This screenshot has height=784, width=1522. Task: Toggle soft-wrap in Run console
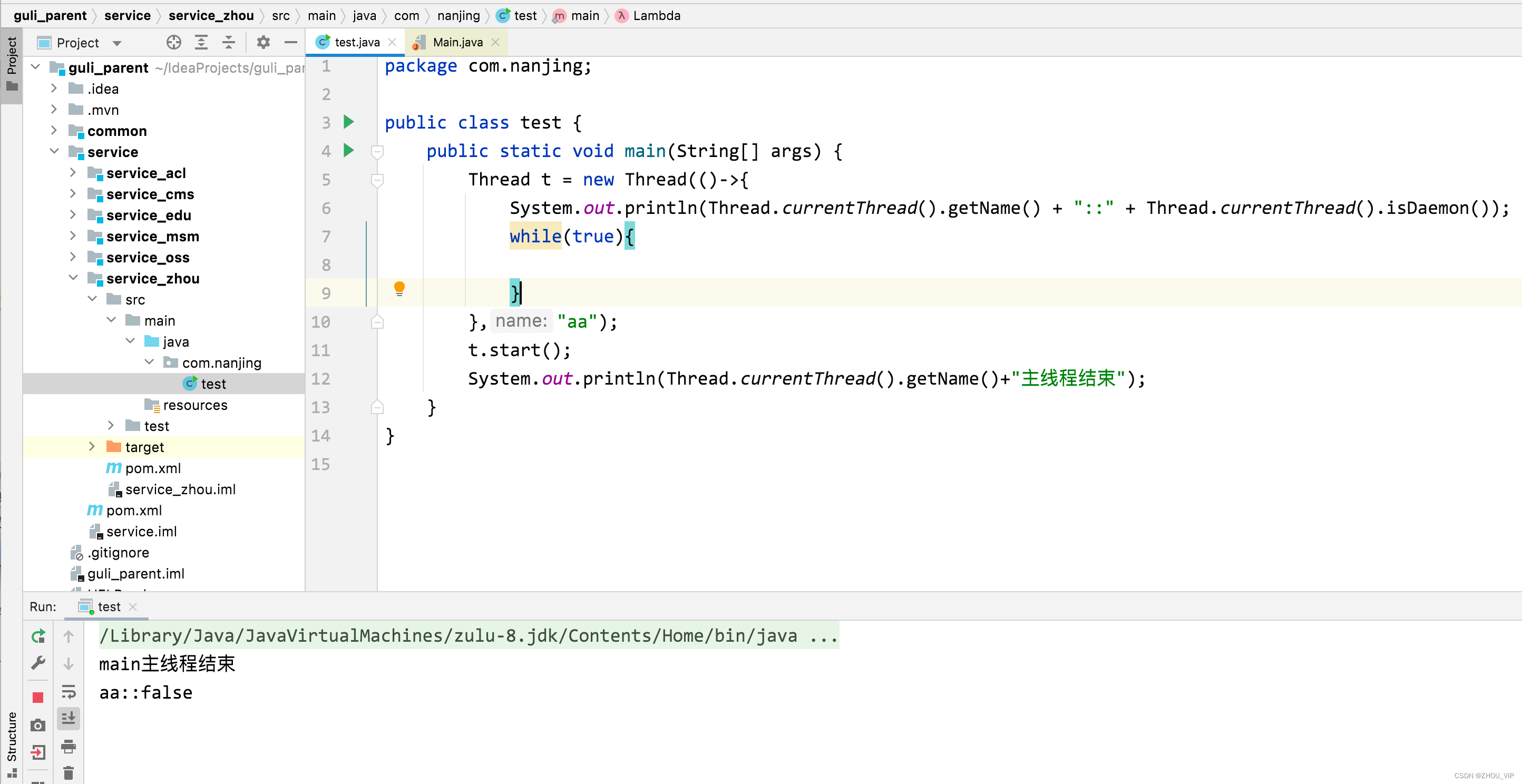tap(69, 692)
